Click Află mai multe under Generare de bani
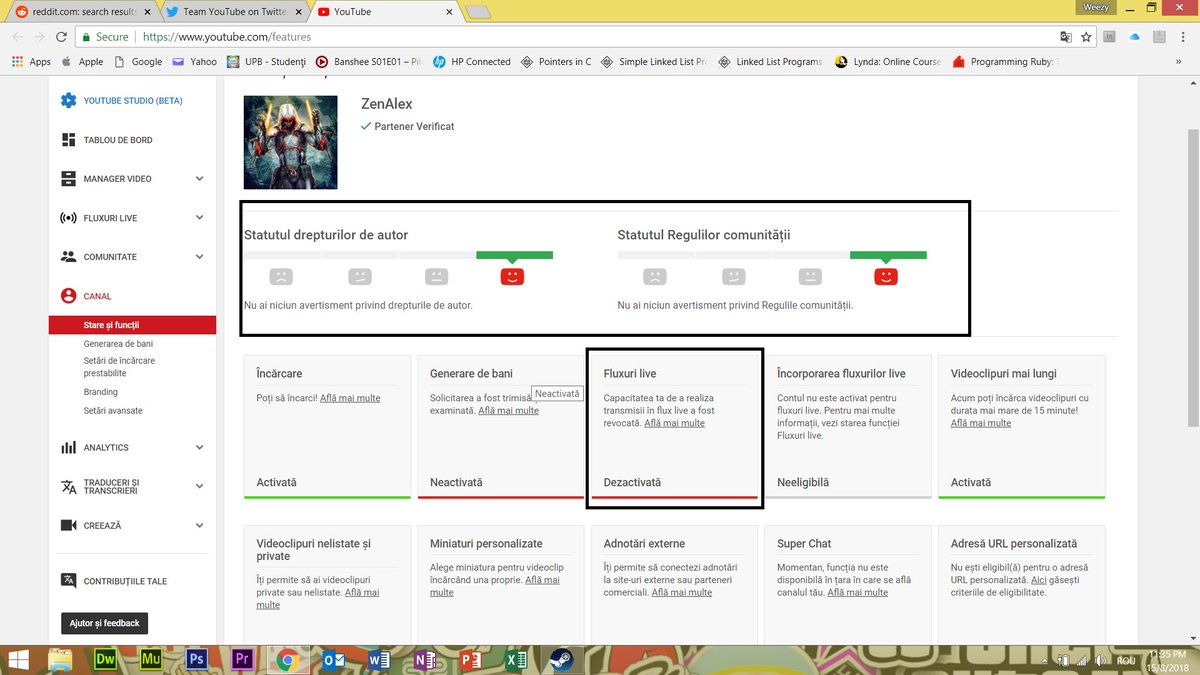The image size is (1200, 675). 508,411
